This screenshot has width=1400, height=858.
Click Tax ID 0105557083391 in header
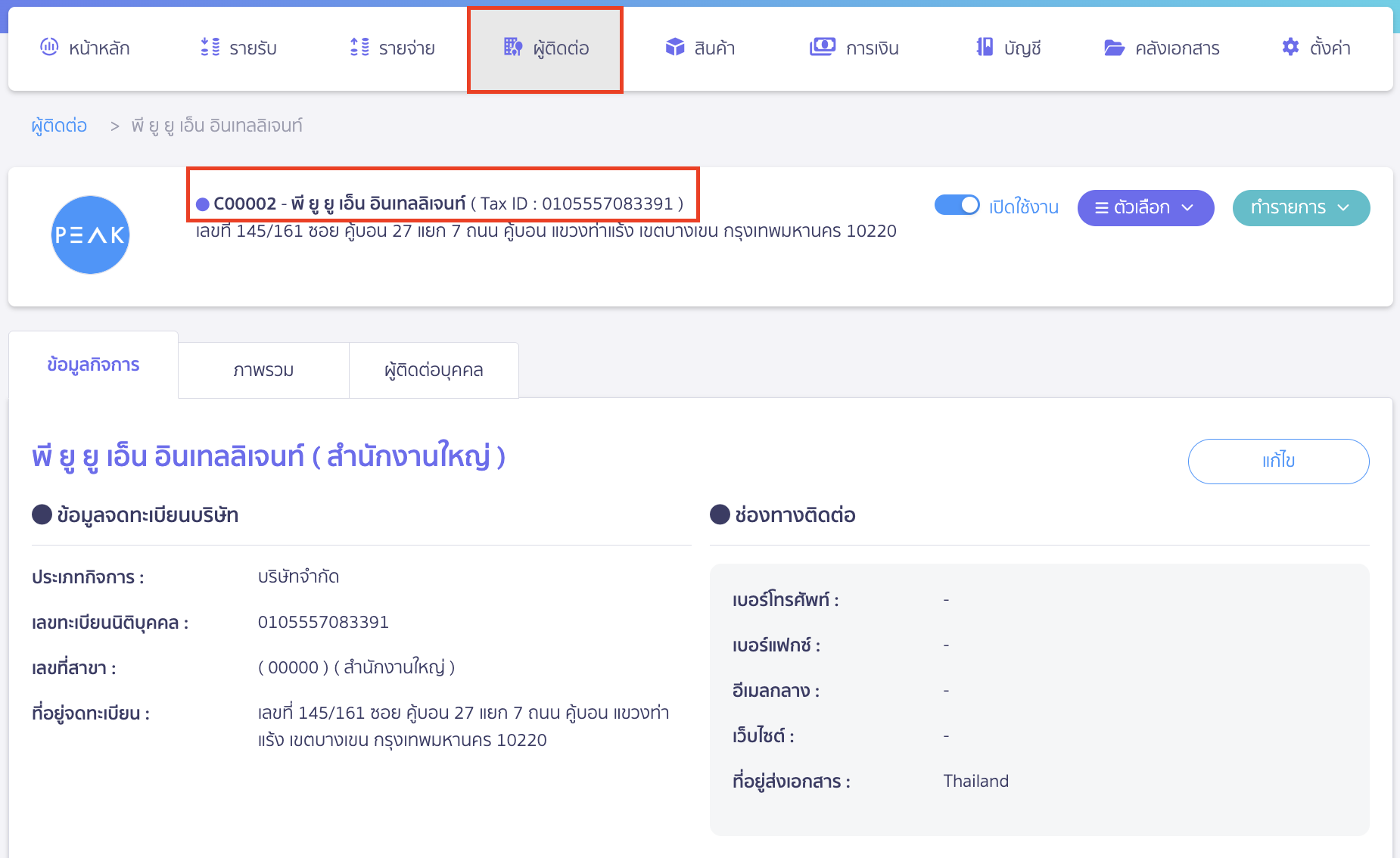pyautogui.click(x=577, y=204)
